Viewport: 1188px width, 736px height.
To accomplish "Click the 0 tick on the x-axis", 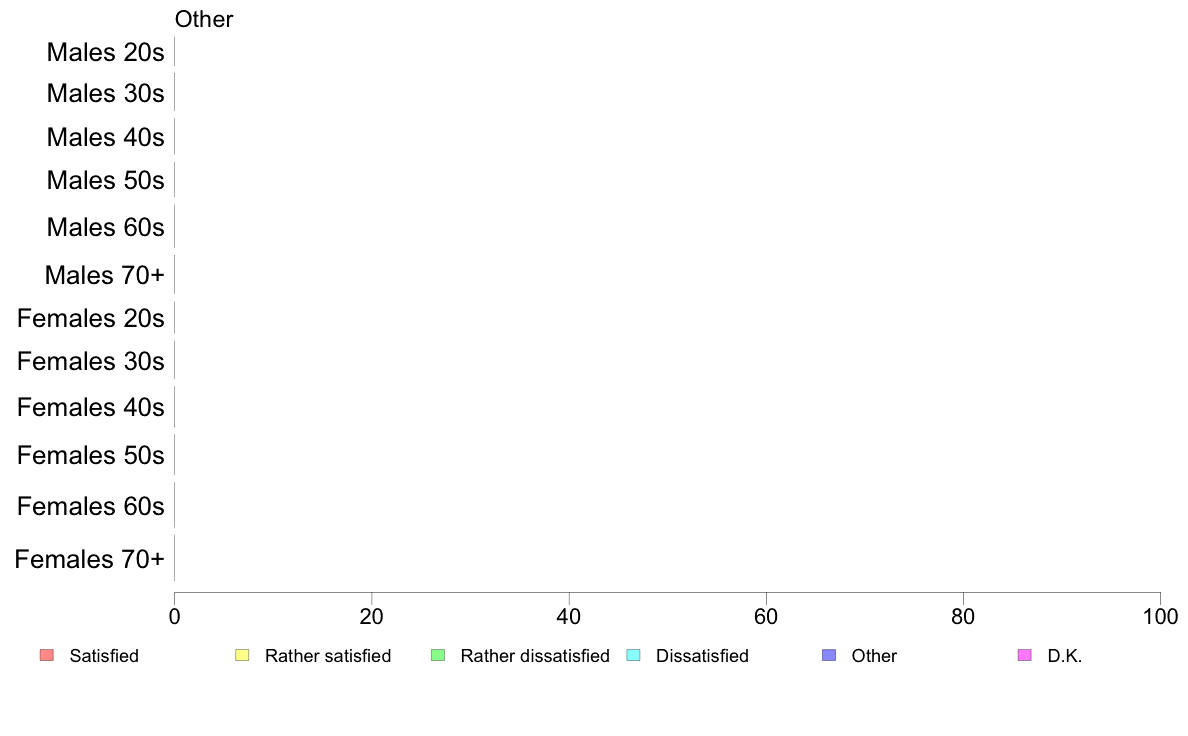I will click(174, 617).
